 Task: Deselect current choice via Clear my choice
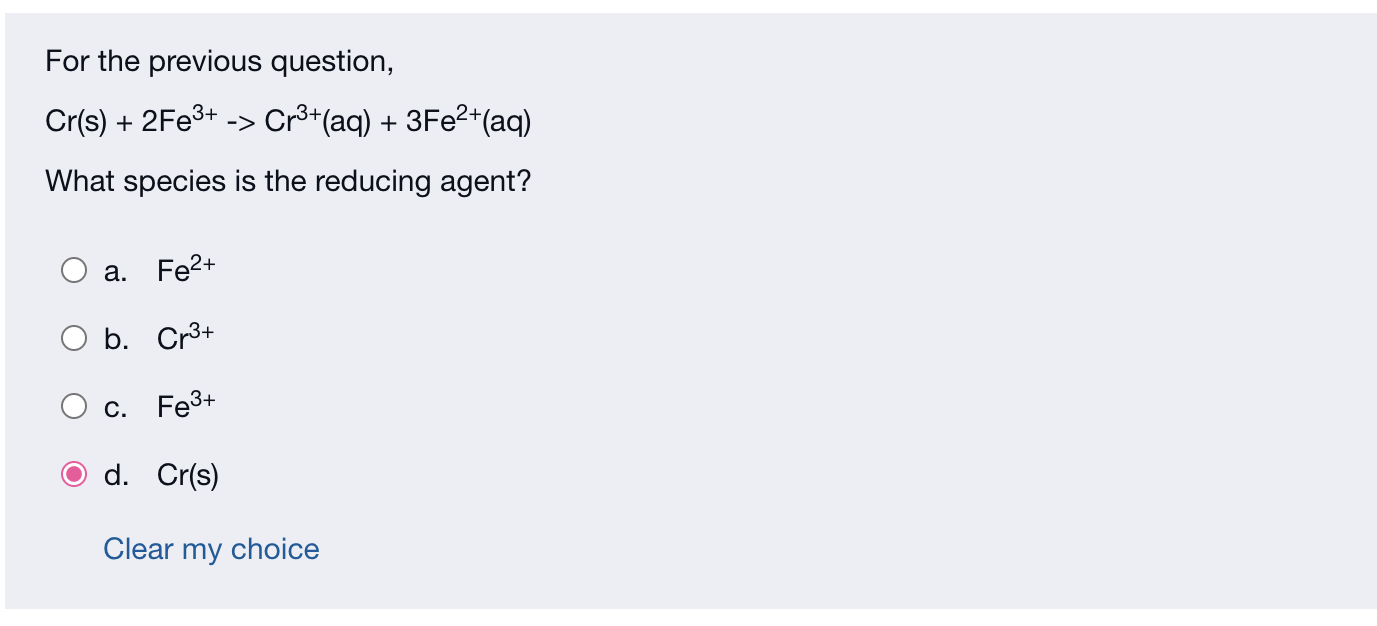click(210, 548)
